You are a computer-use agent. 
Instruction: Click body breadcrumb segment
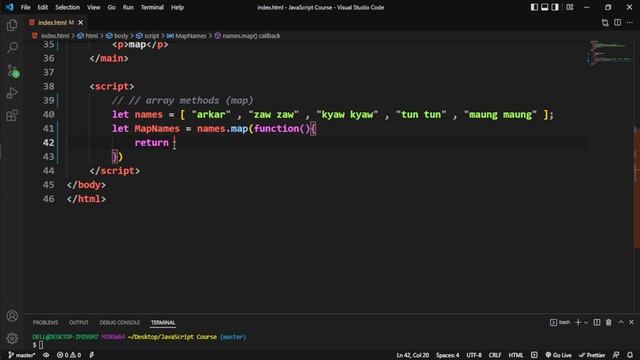pos(121,36)
